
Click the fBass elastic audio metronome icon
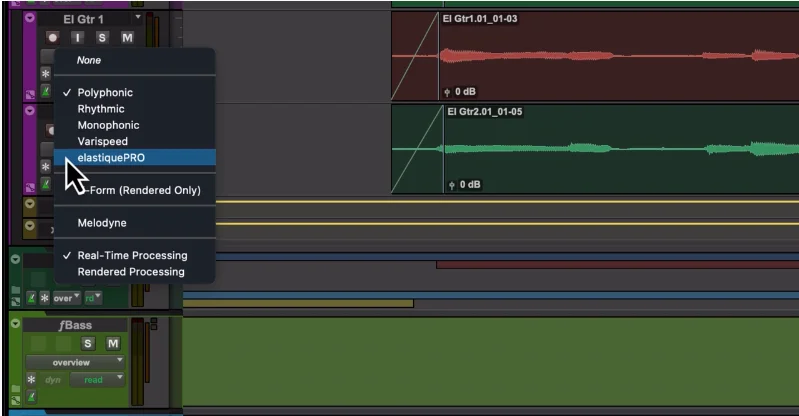31,397
